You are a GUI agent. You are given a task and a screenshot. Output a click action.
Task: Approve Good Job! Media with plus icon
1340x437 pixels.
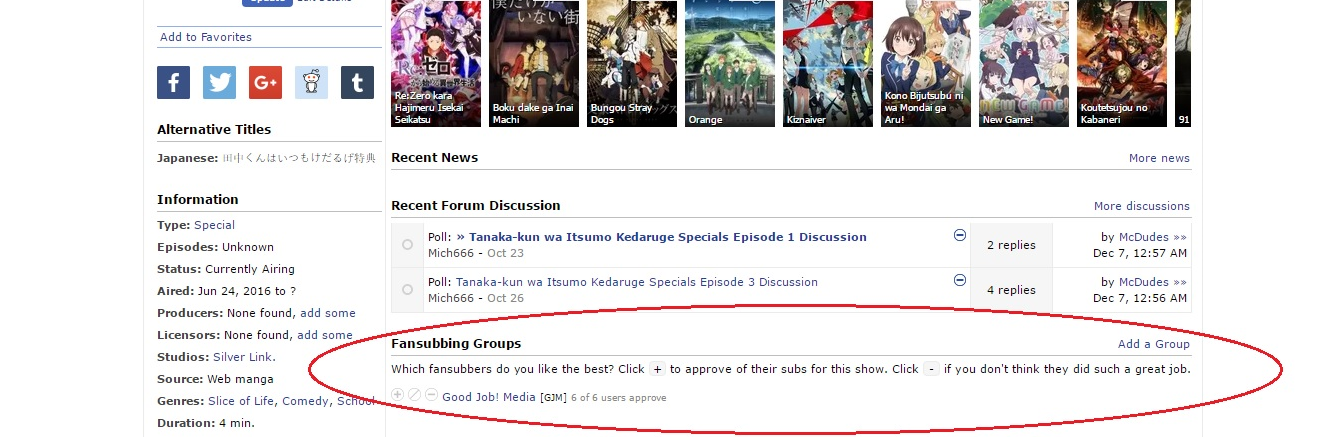(398, 396)
